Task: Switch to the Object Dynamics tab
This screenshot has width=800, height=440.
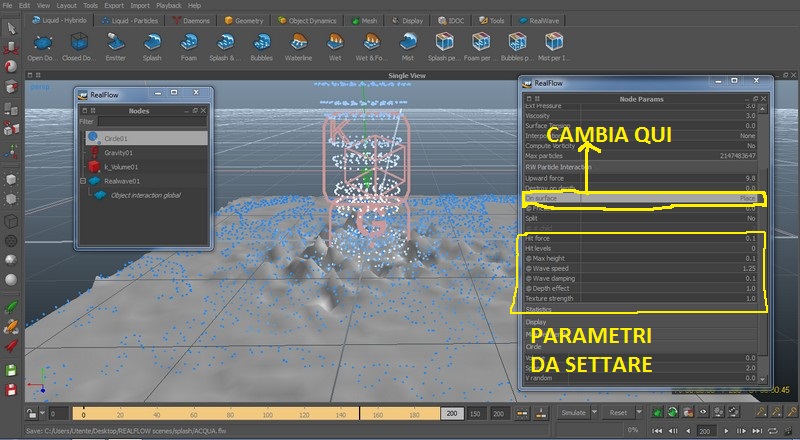Action: [307, 20]
